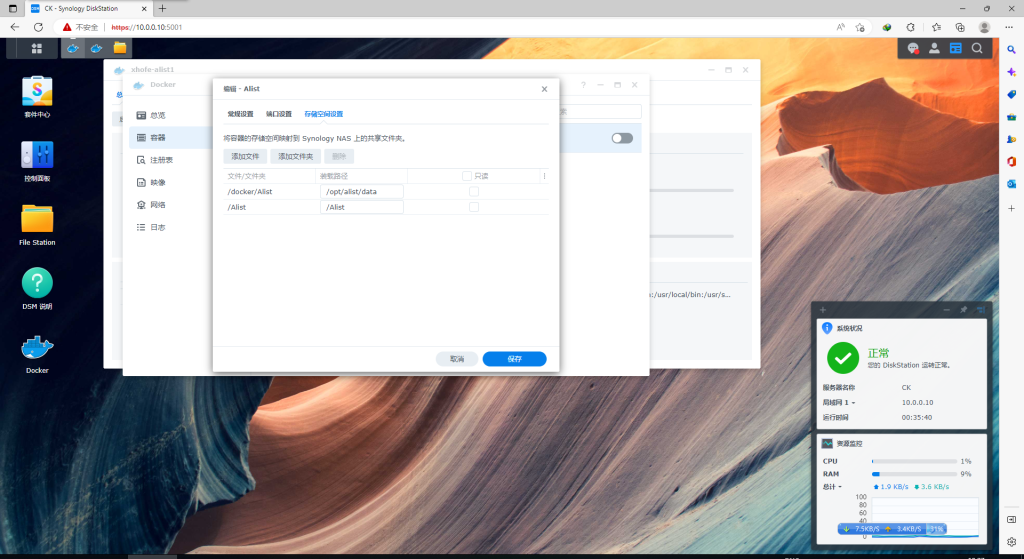Click the 保存 button

tap(515, 359)
